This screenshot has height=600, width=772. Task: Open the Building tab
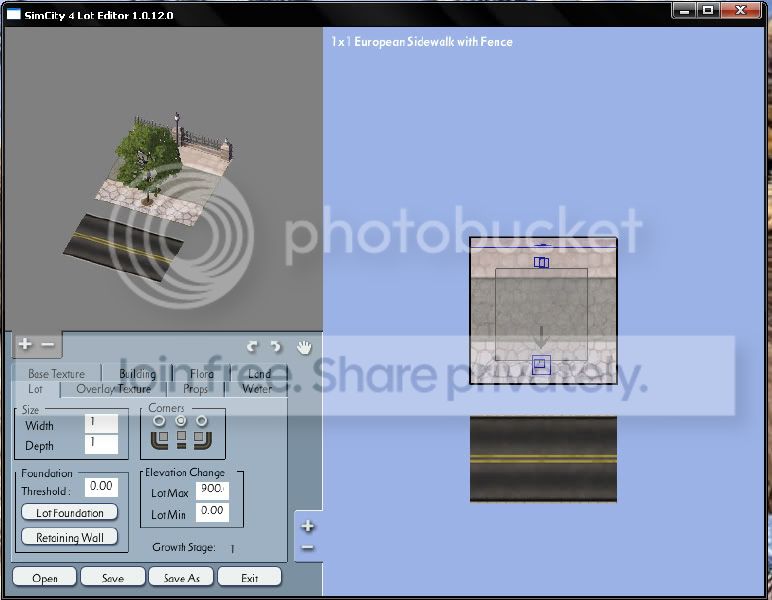pyautogui.click(x=137, y=374)
